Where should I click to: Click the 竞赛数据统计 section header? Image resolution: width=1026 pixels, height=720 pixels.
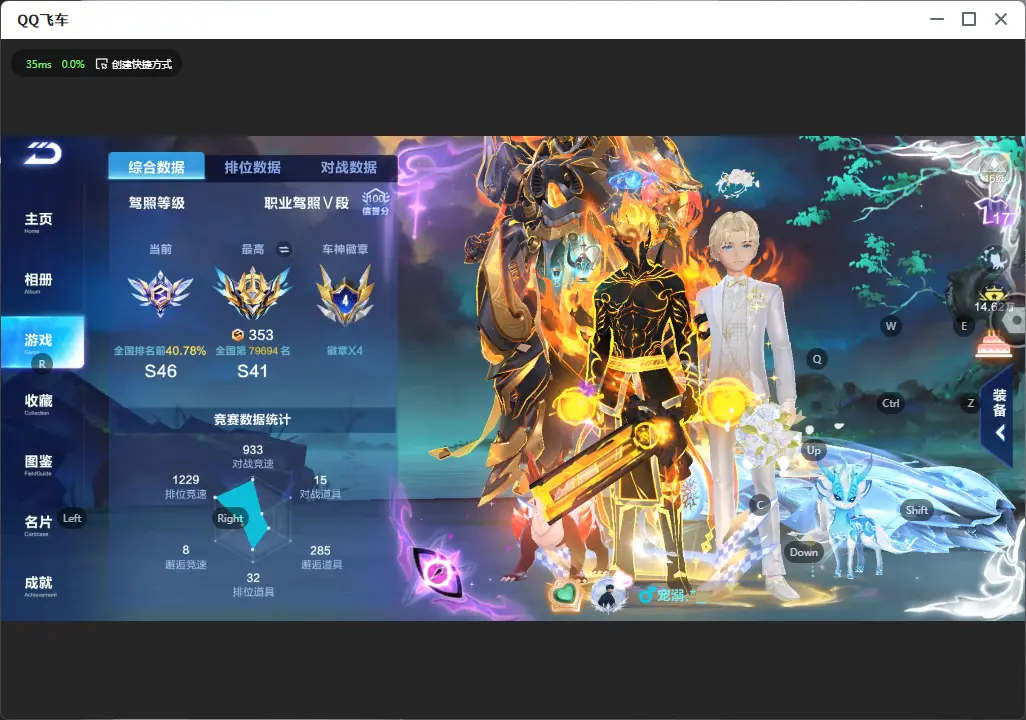click(x=253, y=420)
